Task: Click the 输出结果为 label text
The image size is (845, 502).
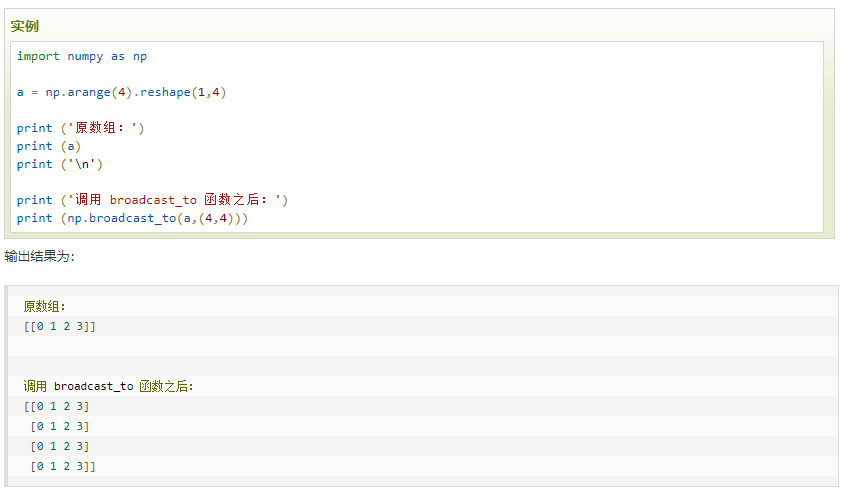Action: point(39,256)
